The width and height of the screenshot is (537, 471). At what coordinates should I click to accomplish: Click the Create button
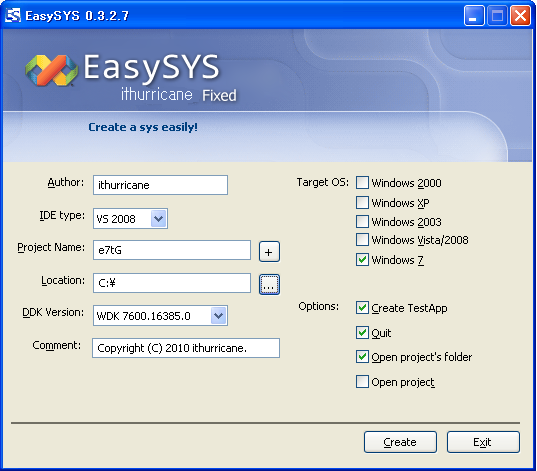(400, 442)
